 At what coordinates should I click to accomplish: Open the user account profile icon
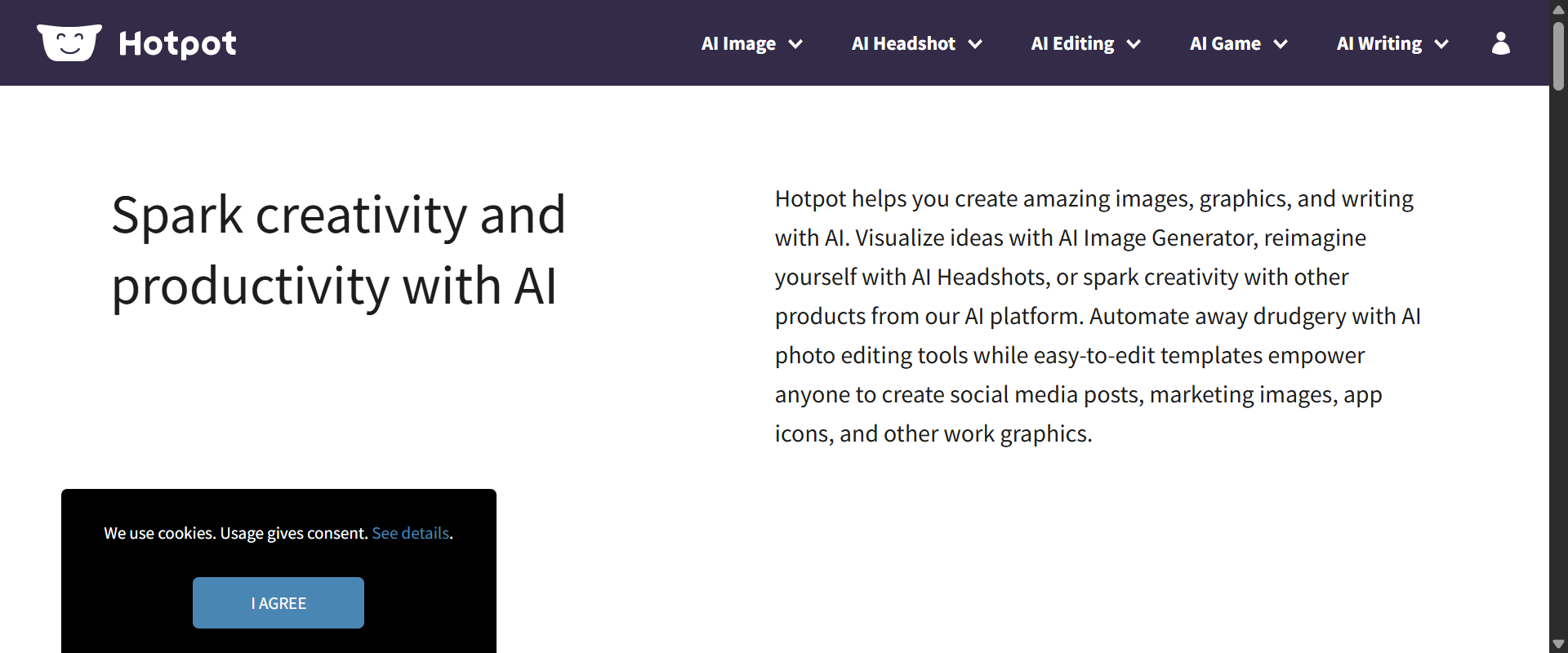coord(1500,43)
